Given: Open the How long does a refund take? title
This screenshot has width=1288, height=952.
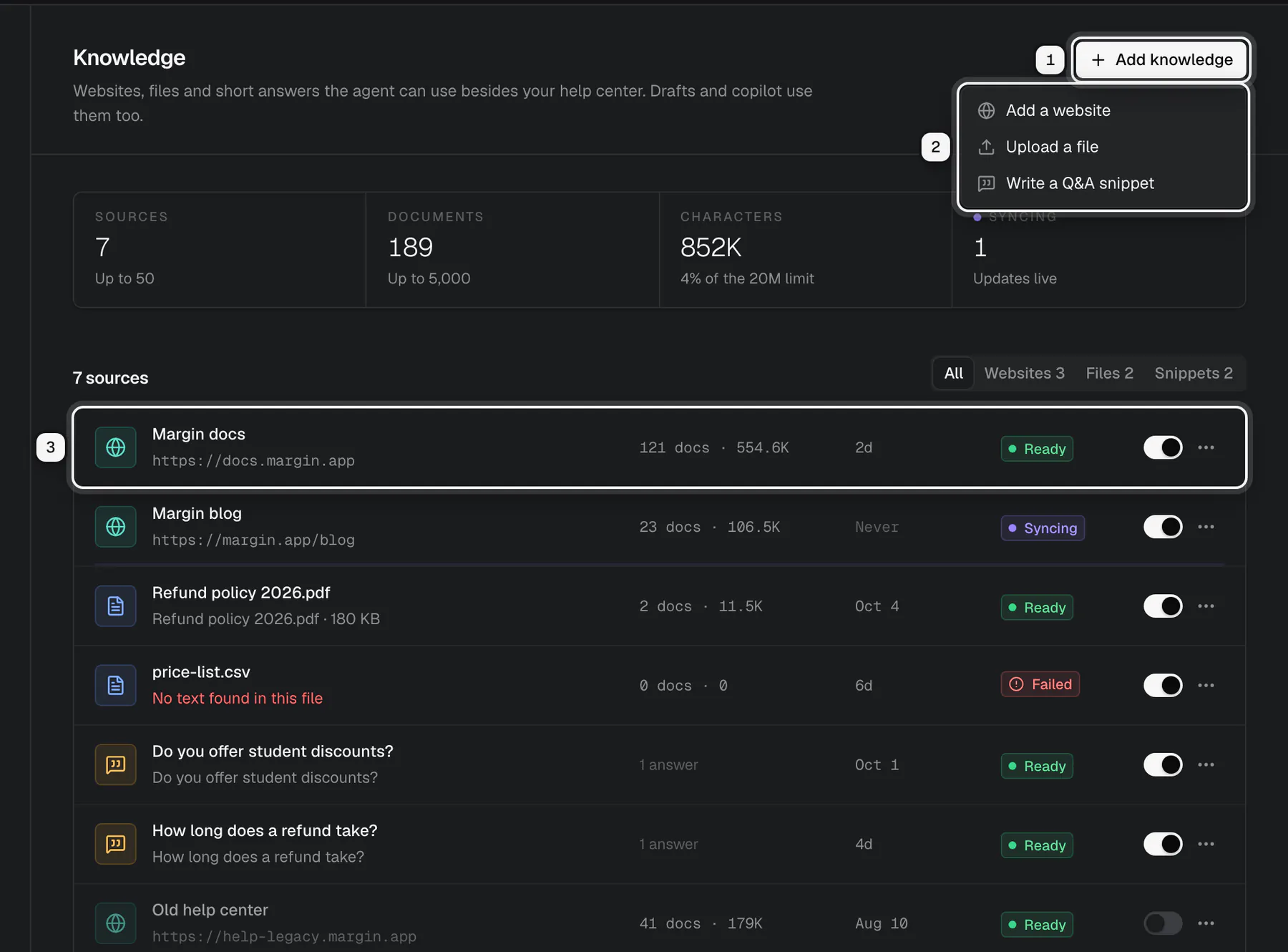Looking at the screenshot, I should pyautogui.click(x=265, y=830).
